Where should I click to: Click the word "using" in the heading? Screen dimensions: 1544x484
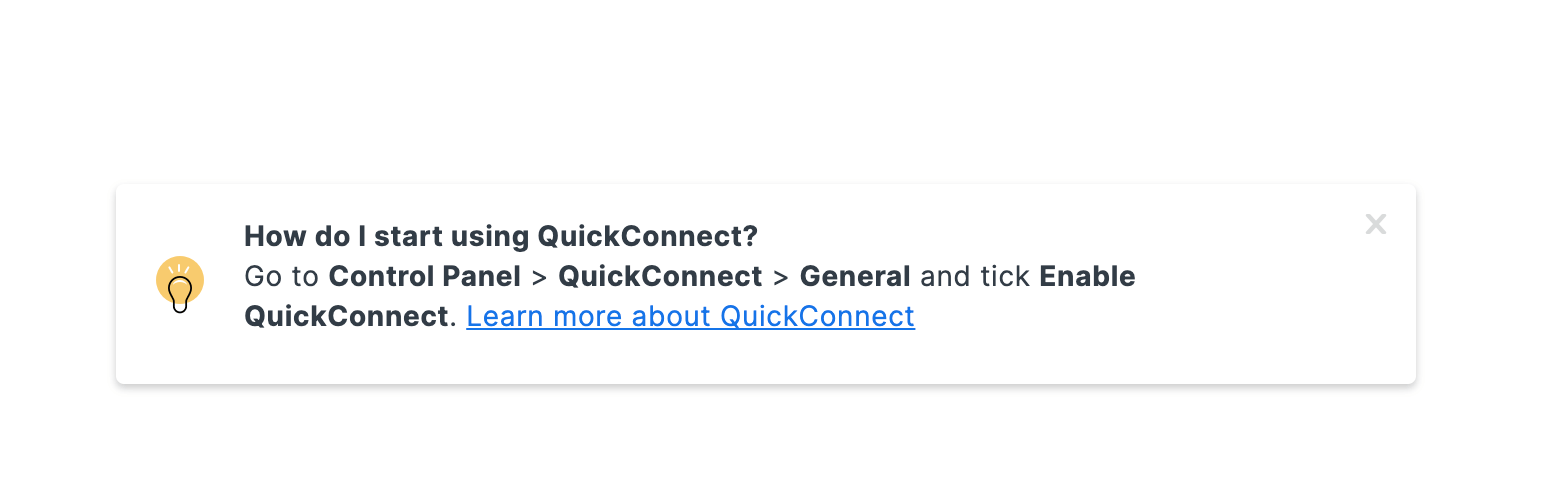click(x=490, y=237)
